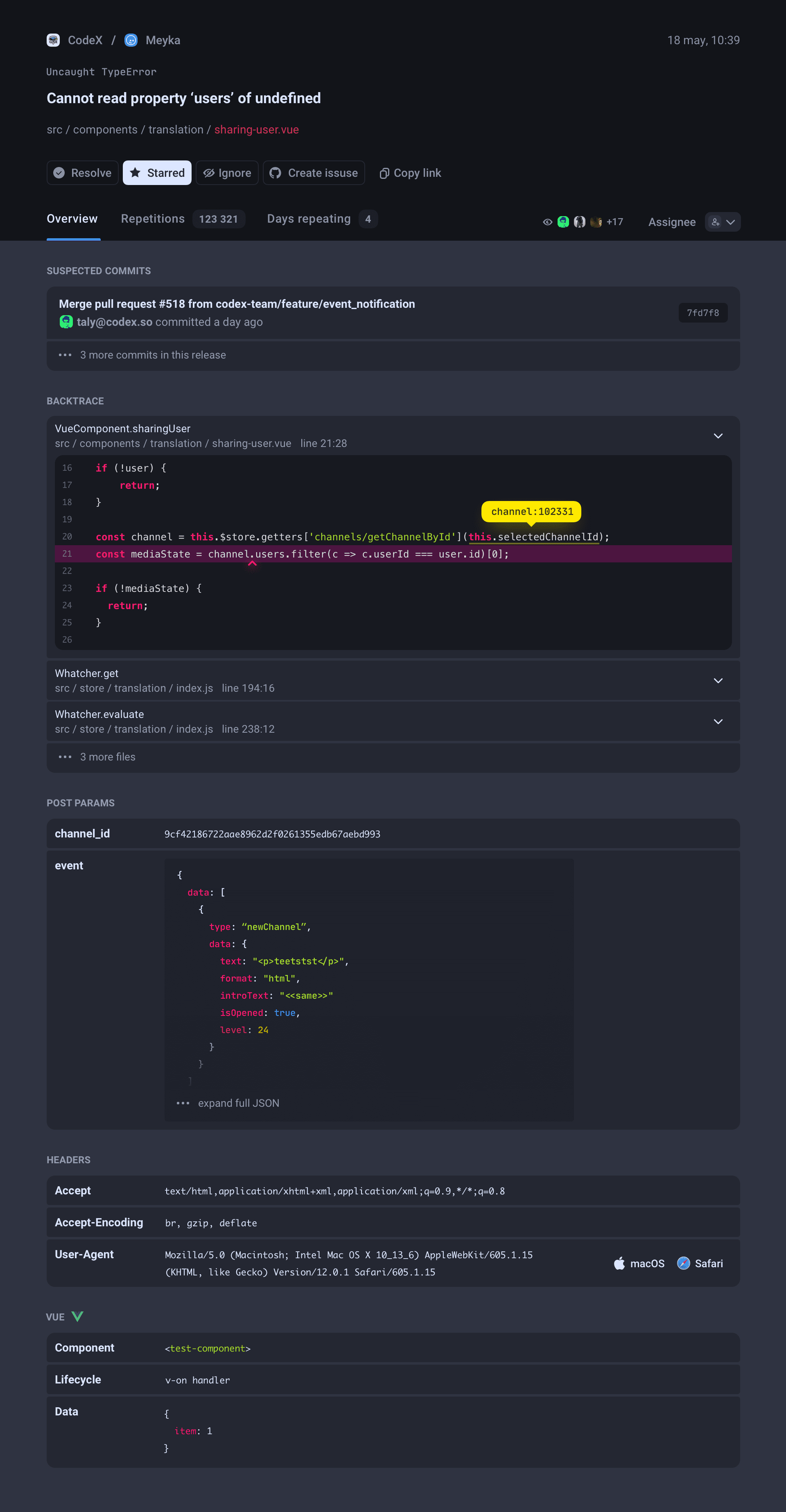Click Create issue on GitHub

[x=314, y=173]
